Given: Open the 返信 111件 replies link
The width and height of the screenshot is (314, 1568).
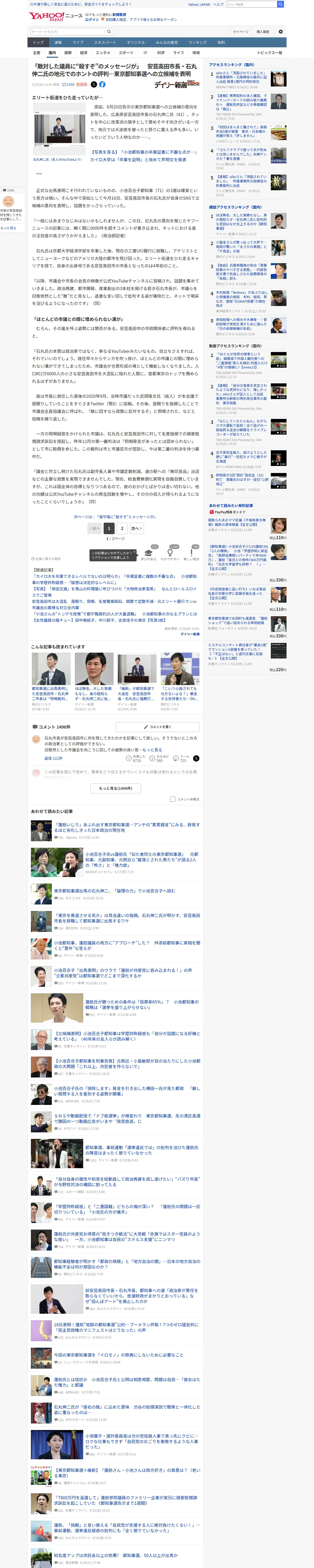Looking at the screenshot, I should (x=53, y=758).
